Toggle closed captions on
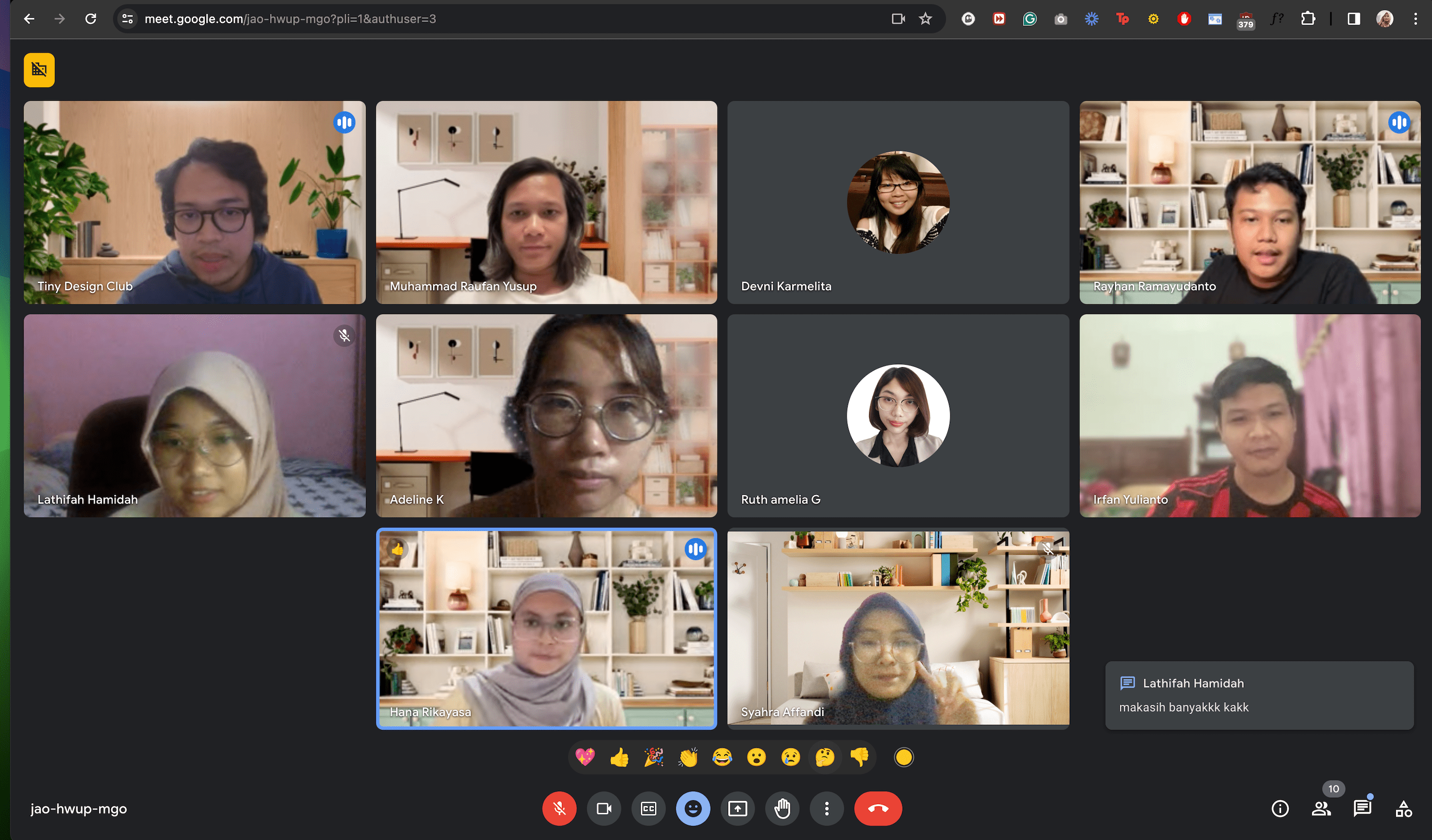Viewport: 1432px width, 840px height. [648, 808]
